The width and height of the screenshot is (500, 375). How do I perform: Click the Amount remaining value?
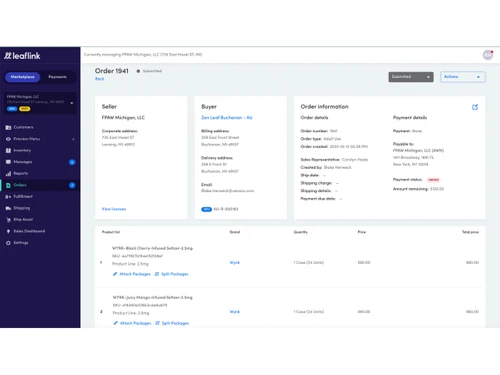pyautogui.click(x=437, y=189)
